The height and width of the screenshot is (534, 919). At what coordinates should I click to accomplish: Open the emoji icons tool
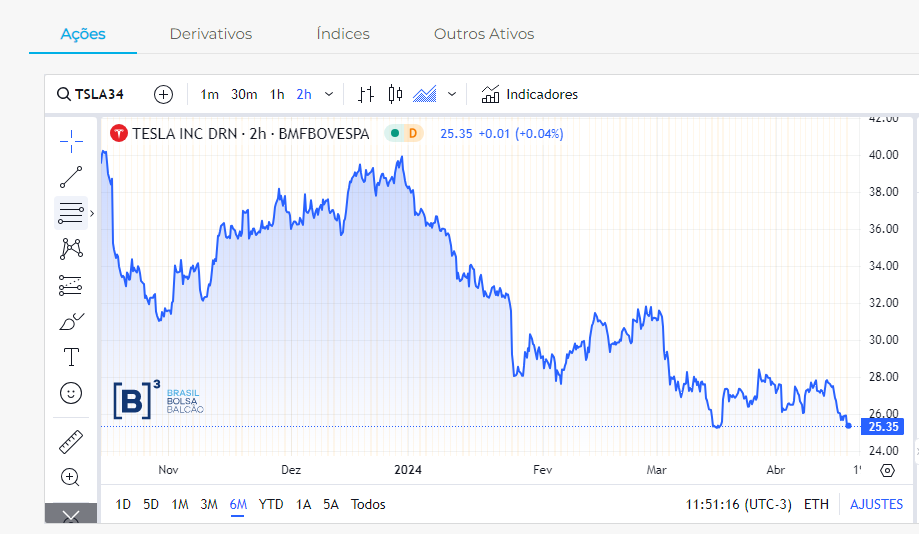coord(71,393)
